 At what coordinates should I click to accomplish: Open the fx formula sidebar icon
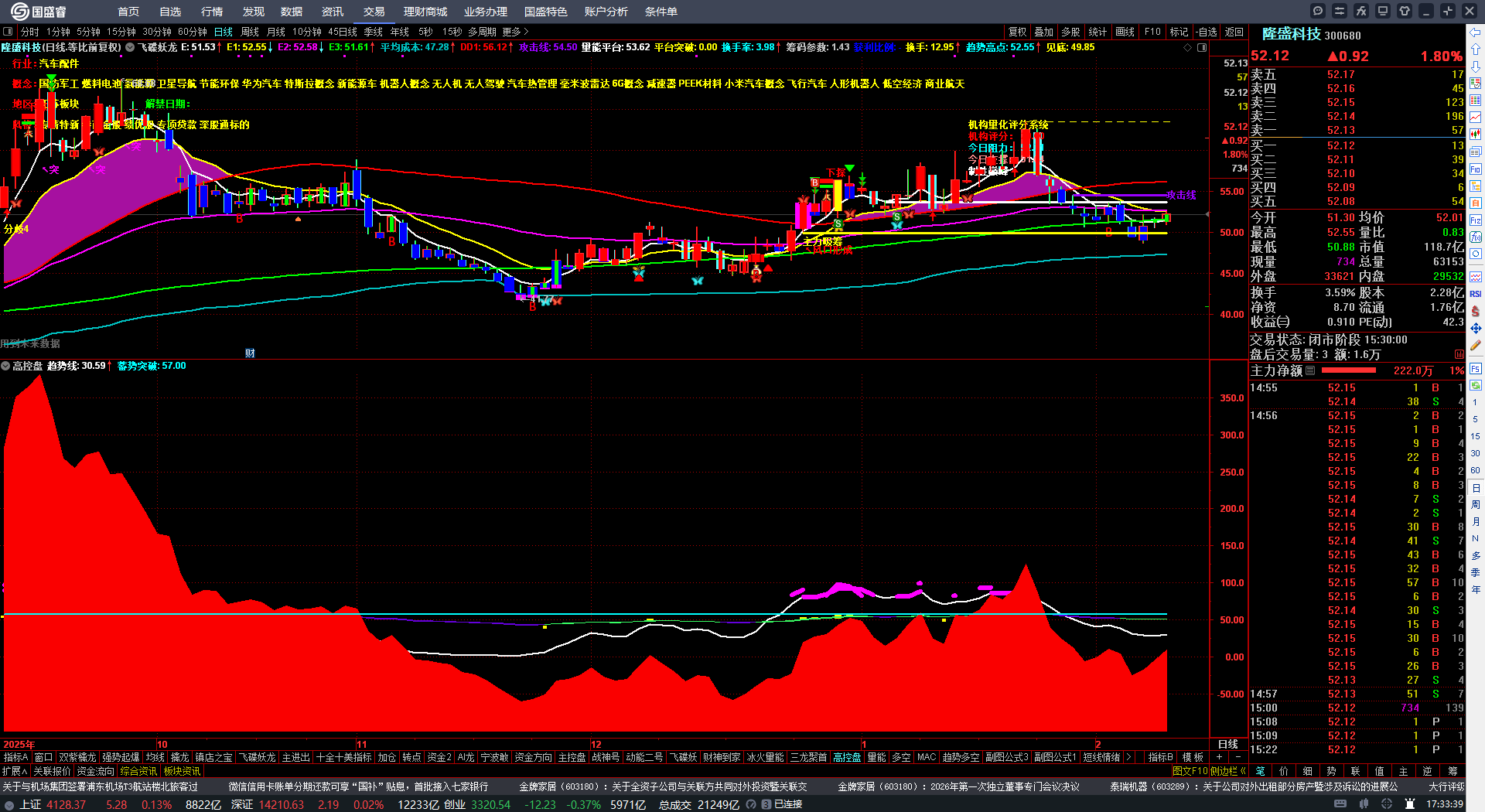click(x=1476, y=237)
